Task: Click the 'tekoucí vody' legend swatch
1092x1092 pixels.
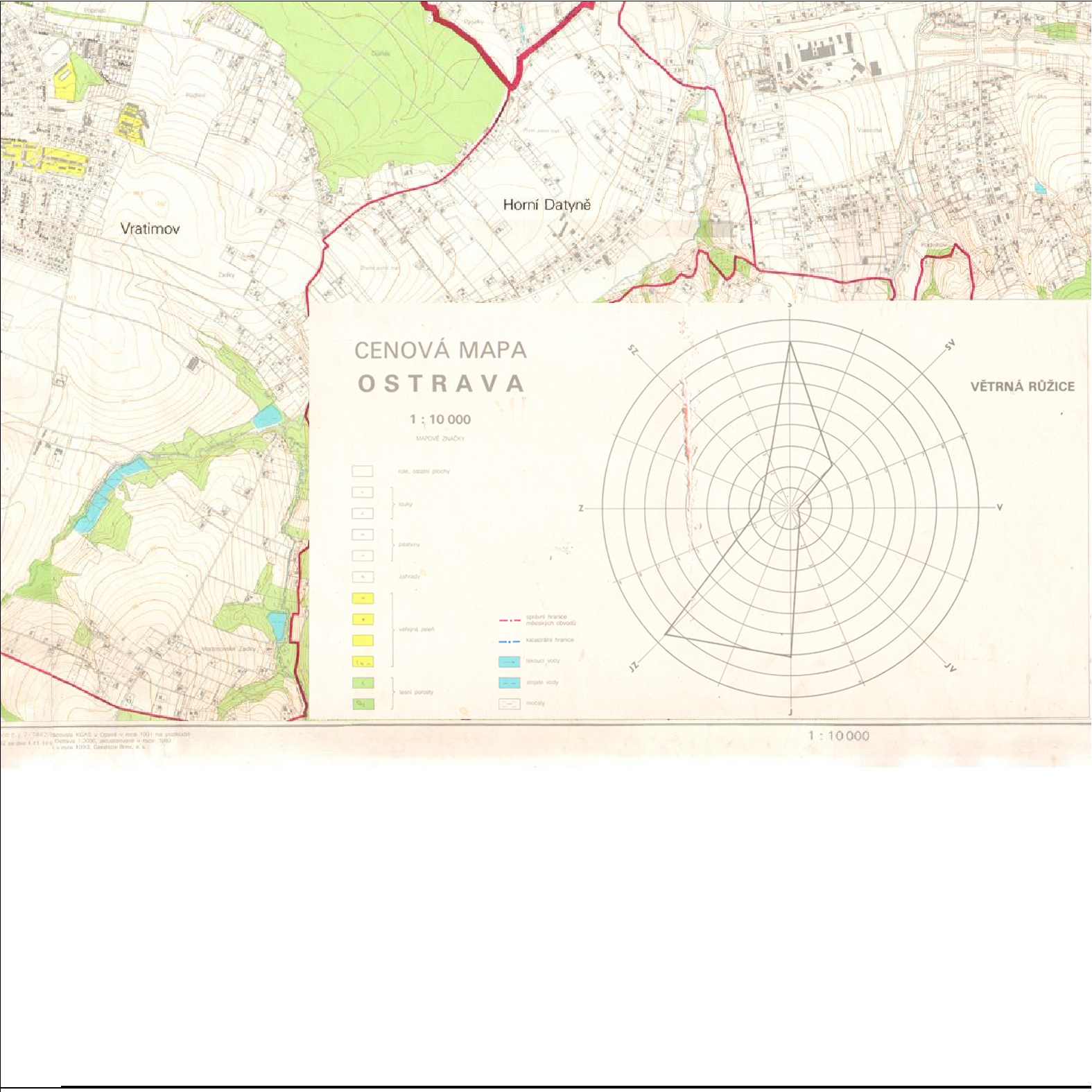Action: coord(509,661)
